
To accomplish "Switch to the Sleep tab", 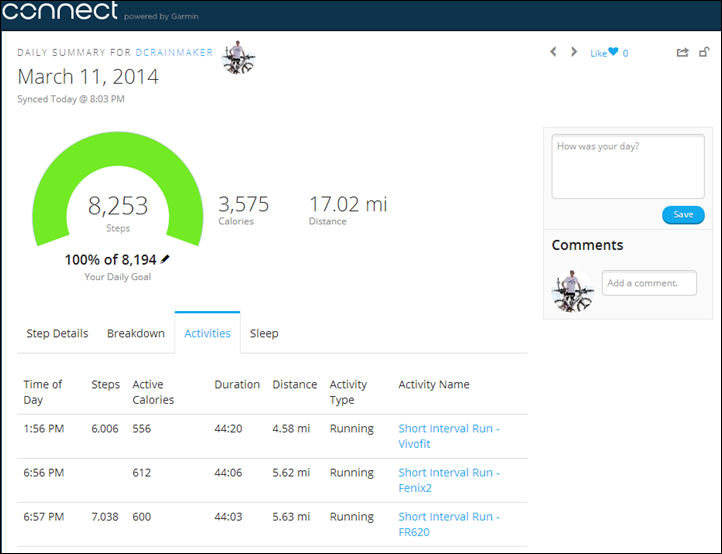I will 264,334.
